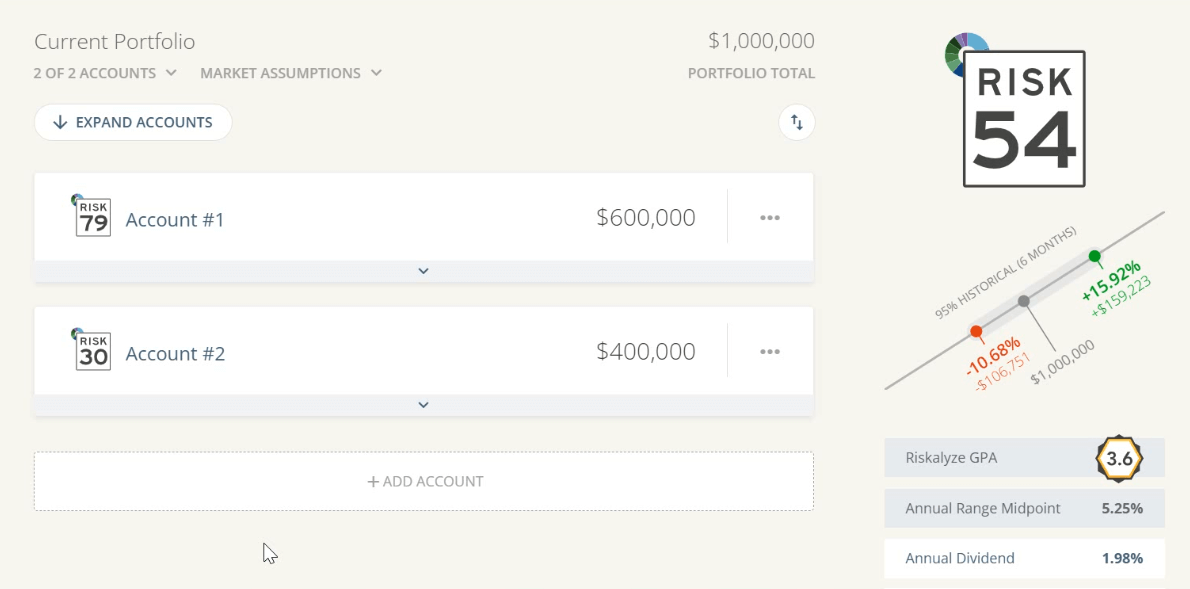Click the Risk 79 badge on Account #1
Image resolution: width=1190 pixels, height=589 pixels.
pyautogui.click(x=93, y=218)
